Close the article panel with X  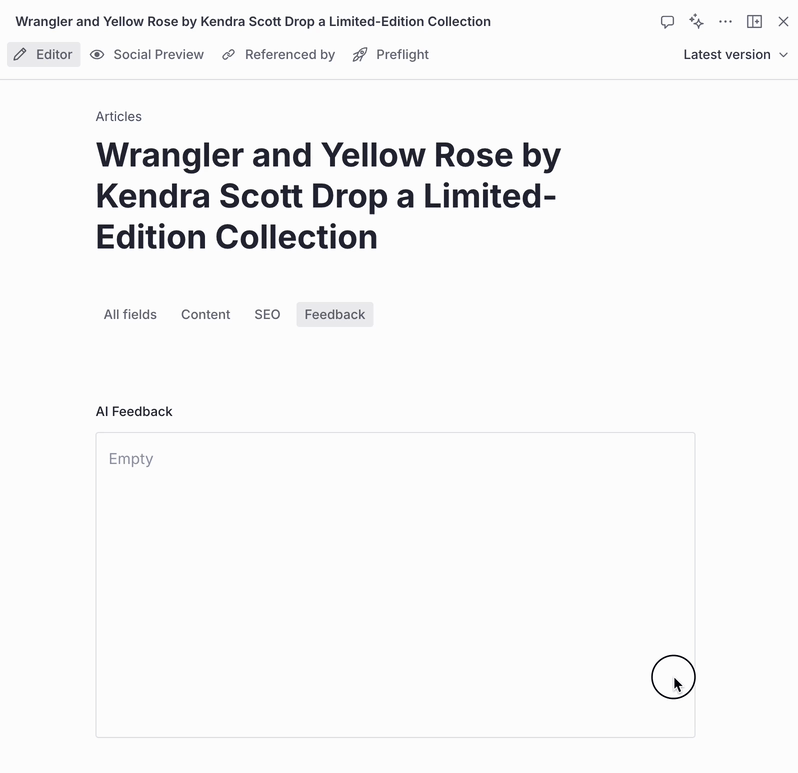click(783, 21)
